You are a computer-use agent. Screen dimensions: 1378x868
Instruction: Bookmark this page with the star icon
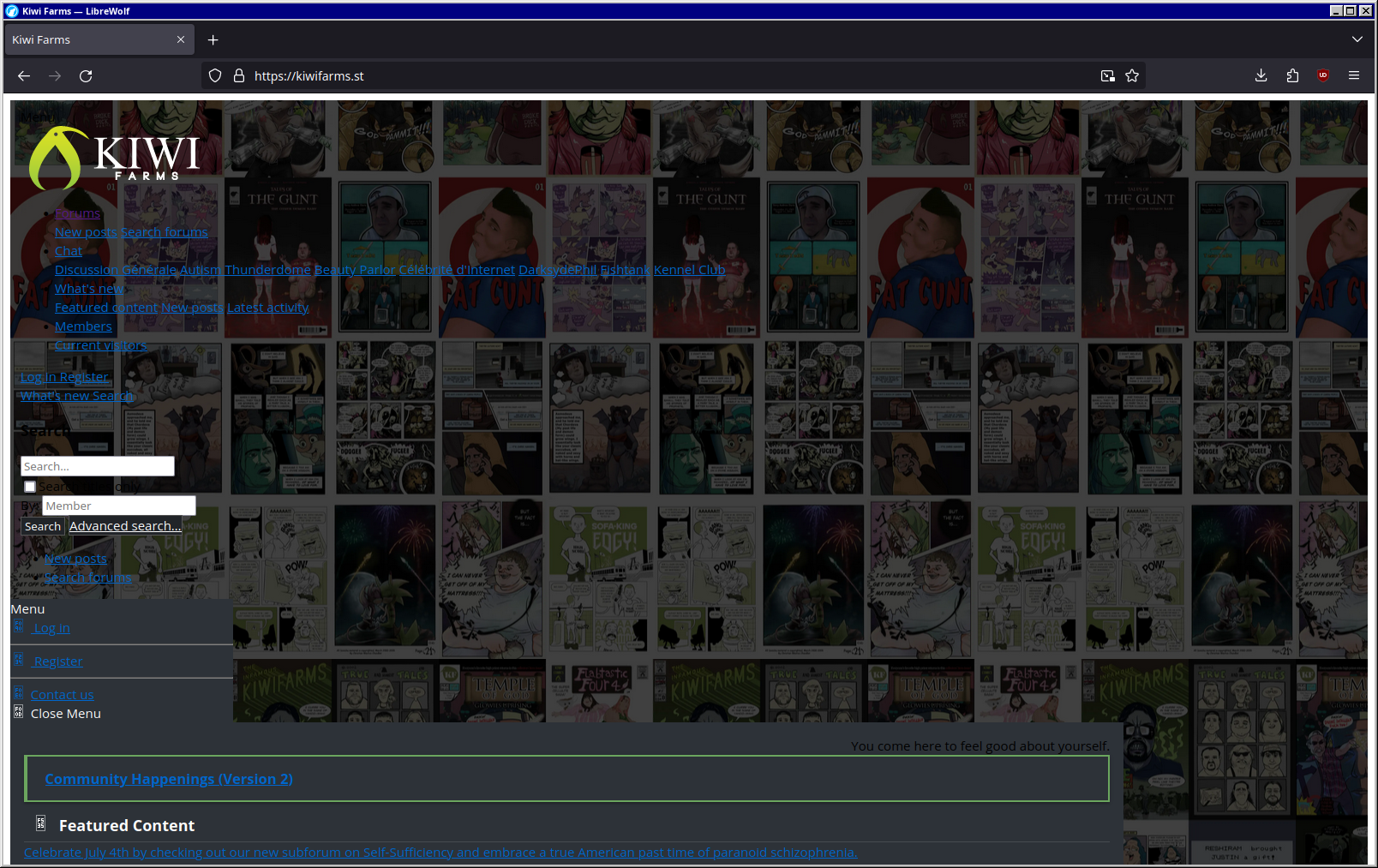(x=1132, y=76)
